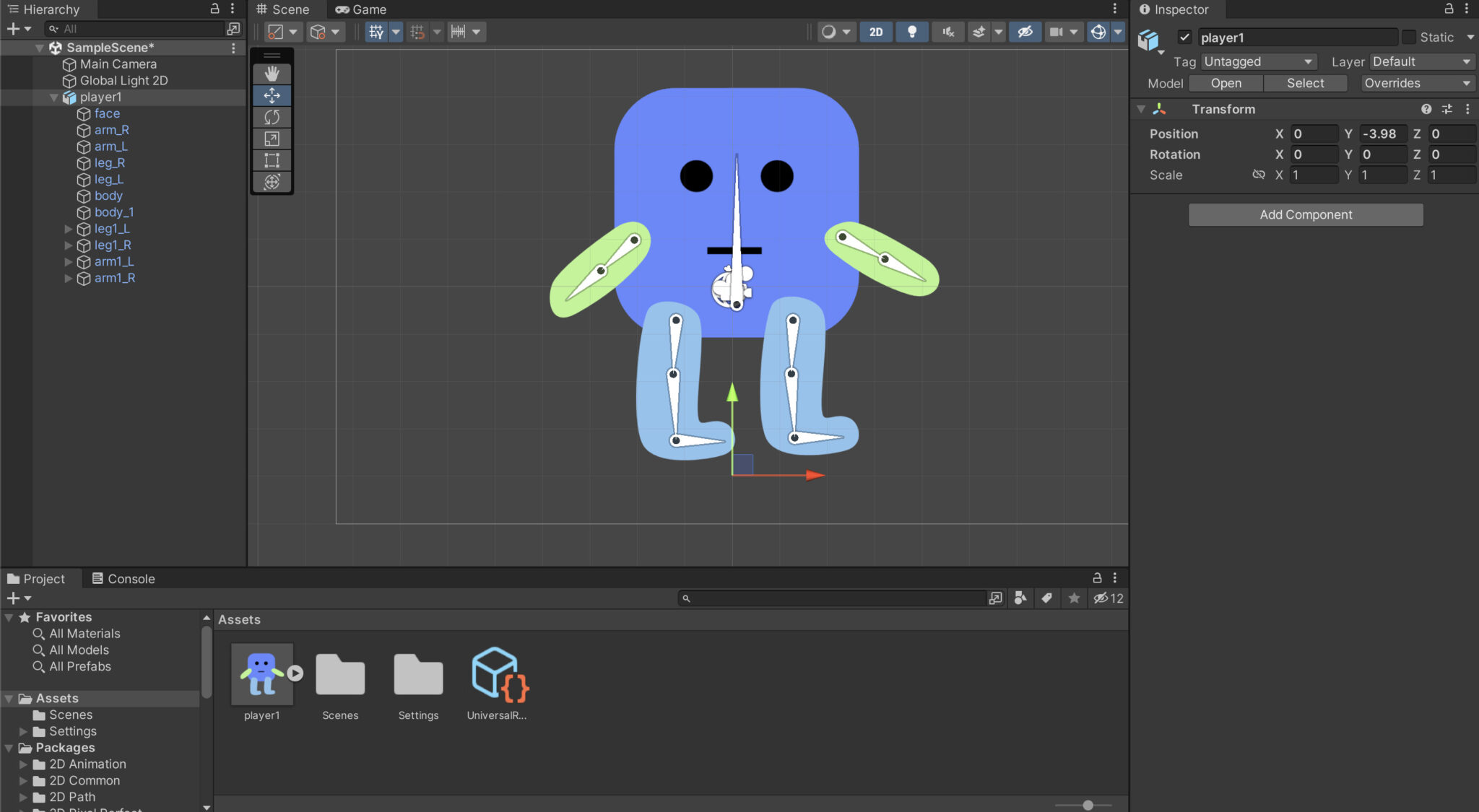Click the Add Component button
Image resolution: width=1479 pixels, height=812 pixels.
[1305, 214]
